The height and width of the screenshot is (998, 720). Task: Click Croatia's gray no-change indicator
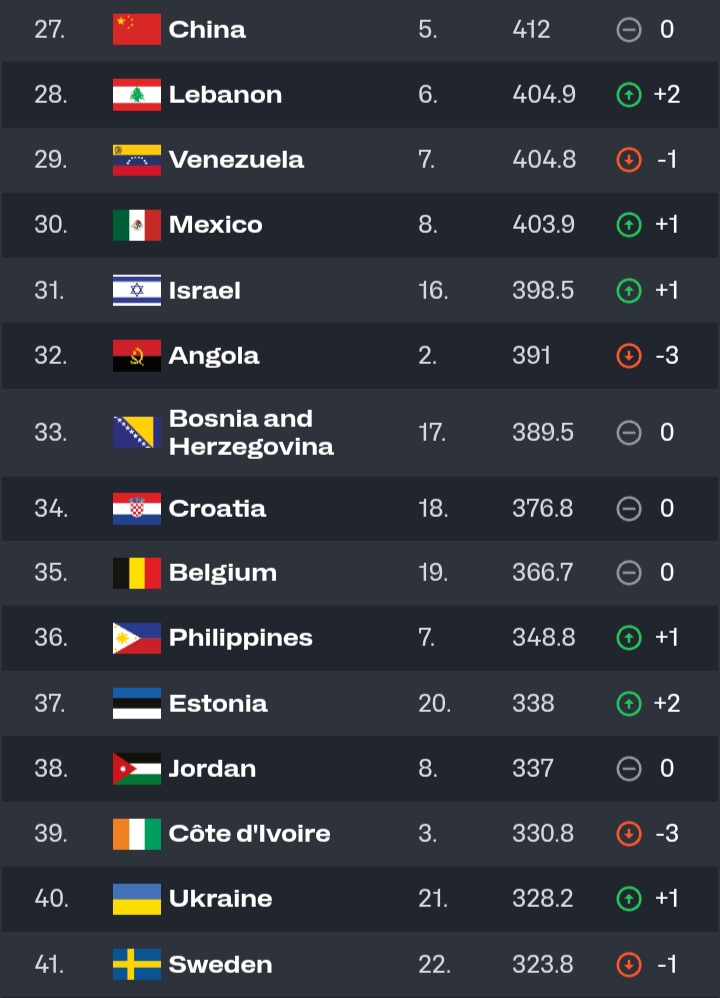[628, 509]
